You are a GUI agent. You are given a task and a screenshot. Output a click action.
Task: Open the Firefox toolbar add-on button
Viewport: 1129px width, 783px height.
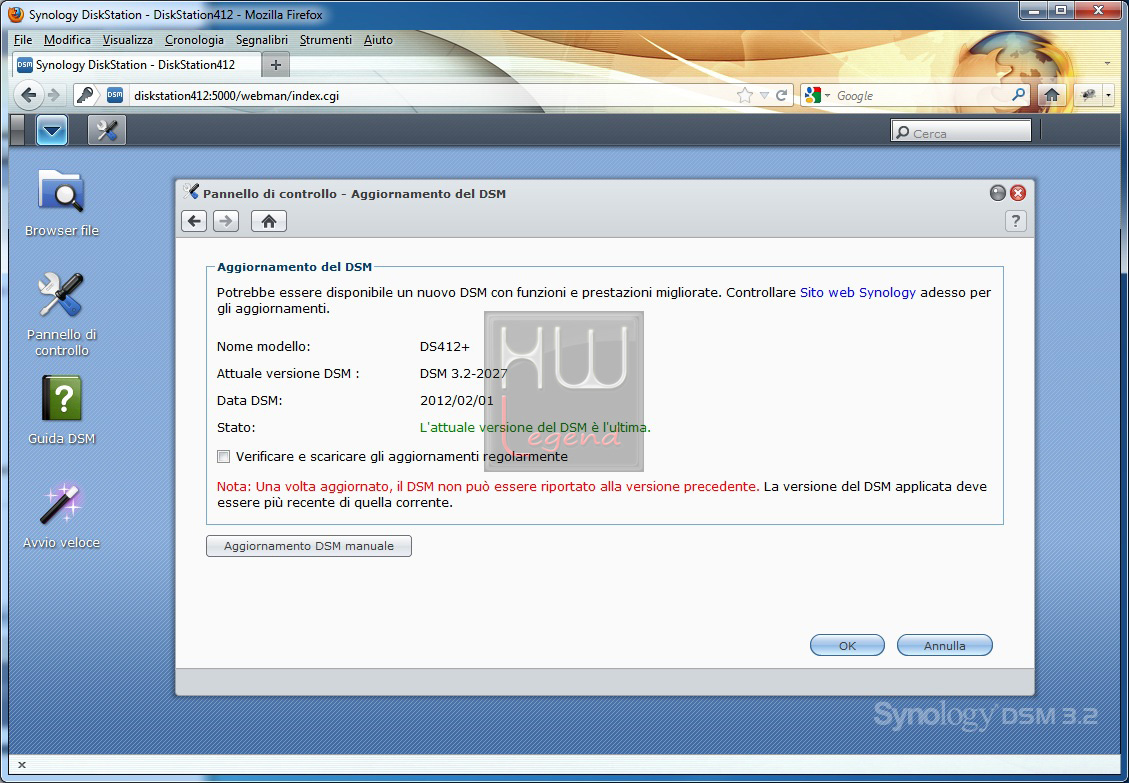pos(1087,95)
